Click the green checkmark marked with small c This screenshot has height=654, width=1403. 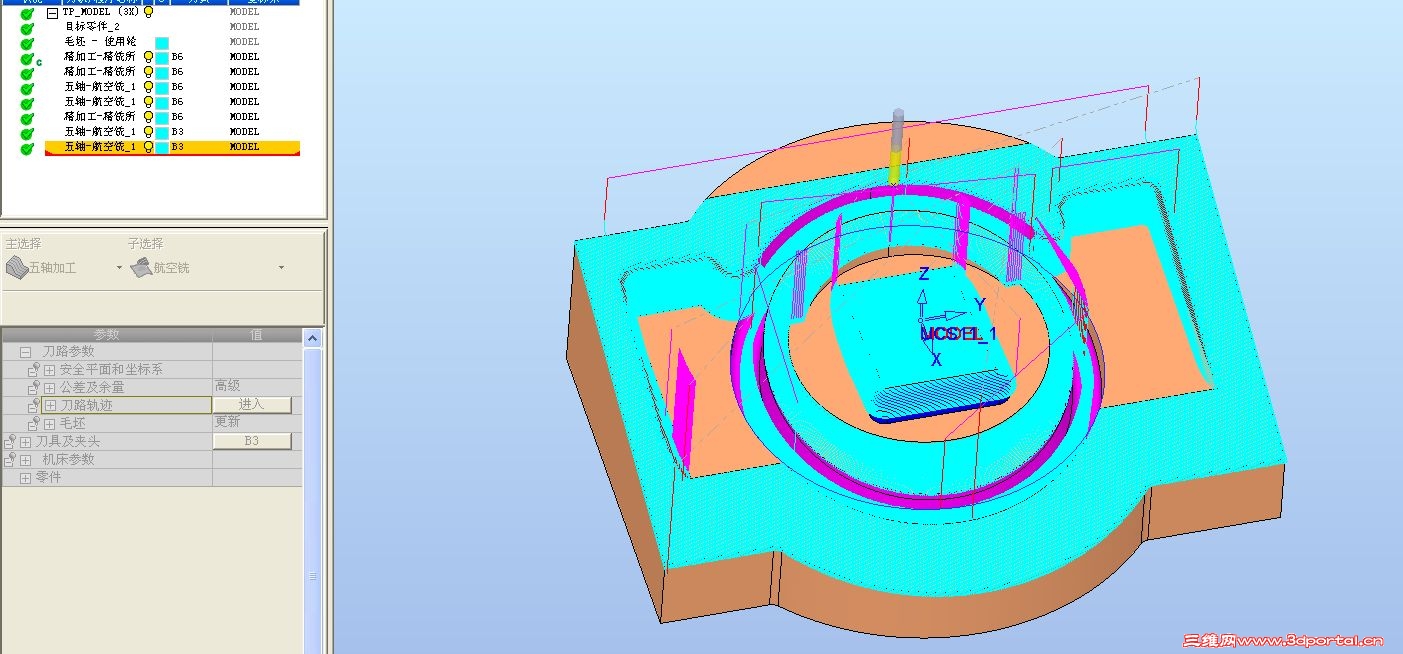27,59
